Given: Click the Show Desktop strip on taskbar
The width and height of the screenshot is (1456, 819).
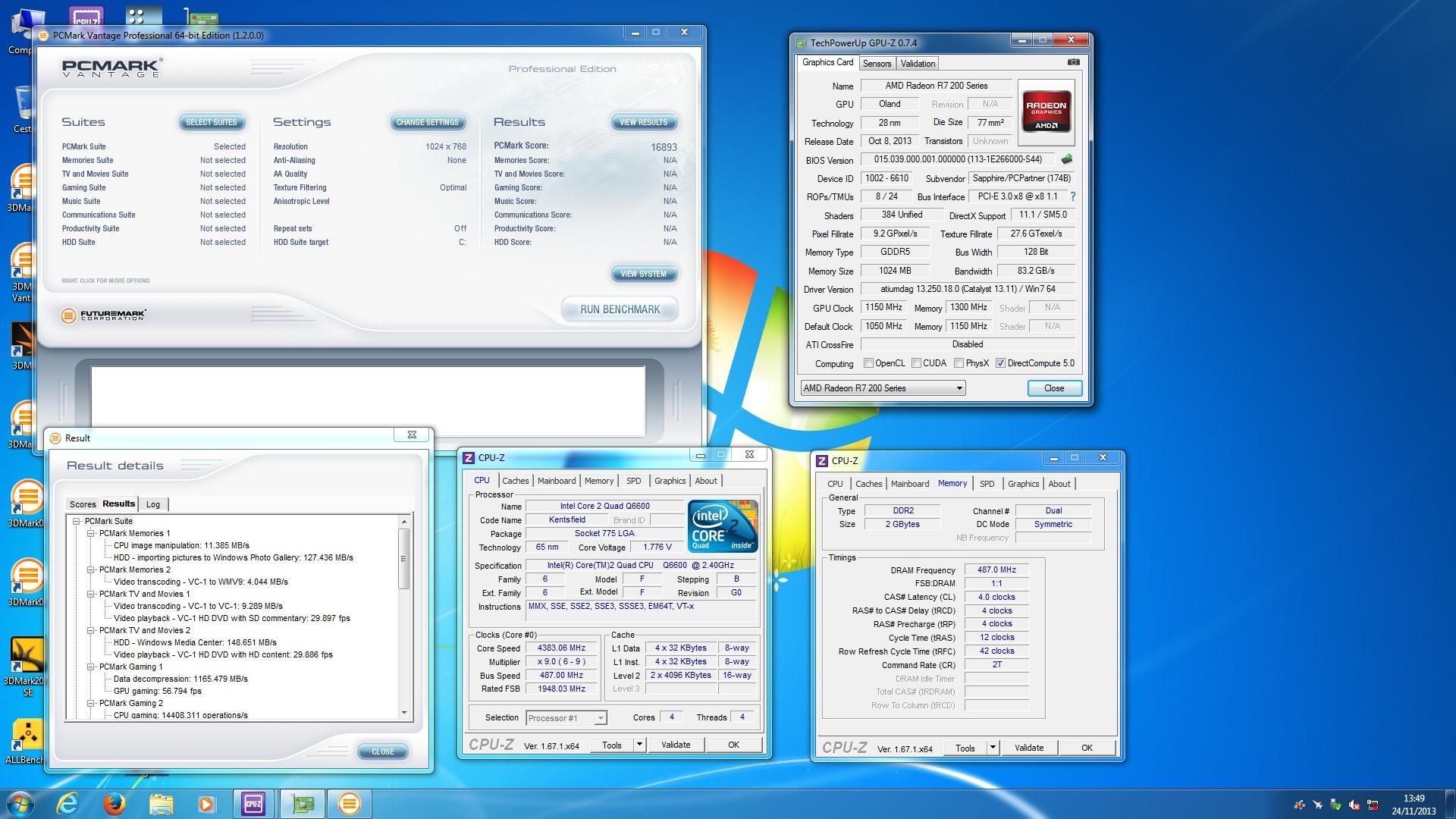Looking at the screenshot, I should pyautogui.click(x=1450, y=804).
